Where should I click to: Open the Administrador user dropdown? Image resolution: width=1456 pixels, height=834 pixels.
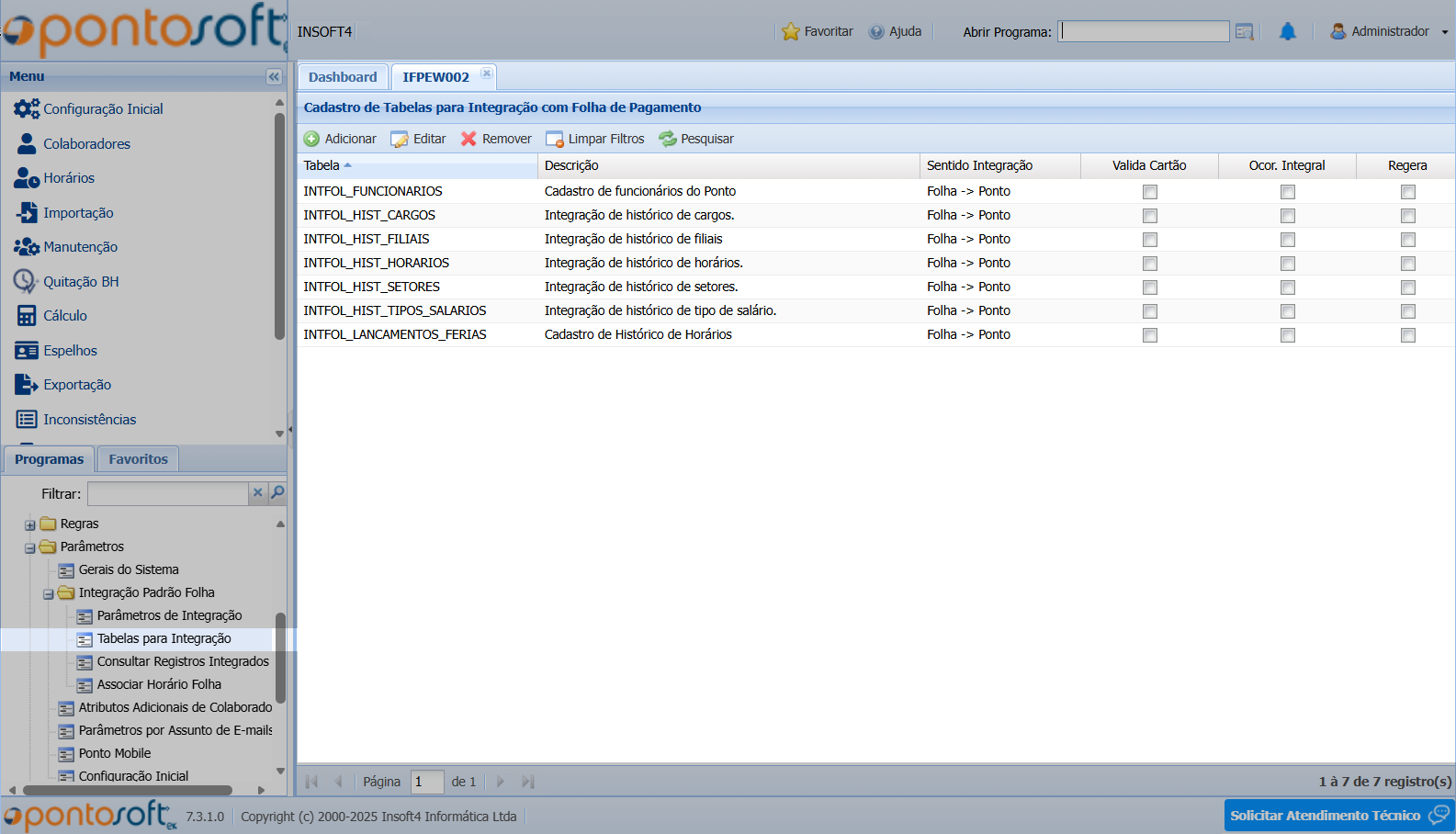pos(1389,32)
